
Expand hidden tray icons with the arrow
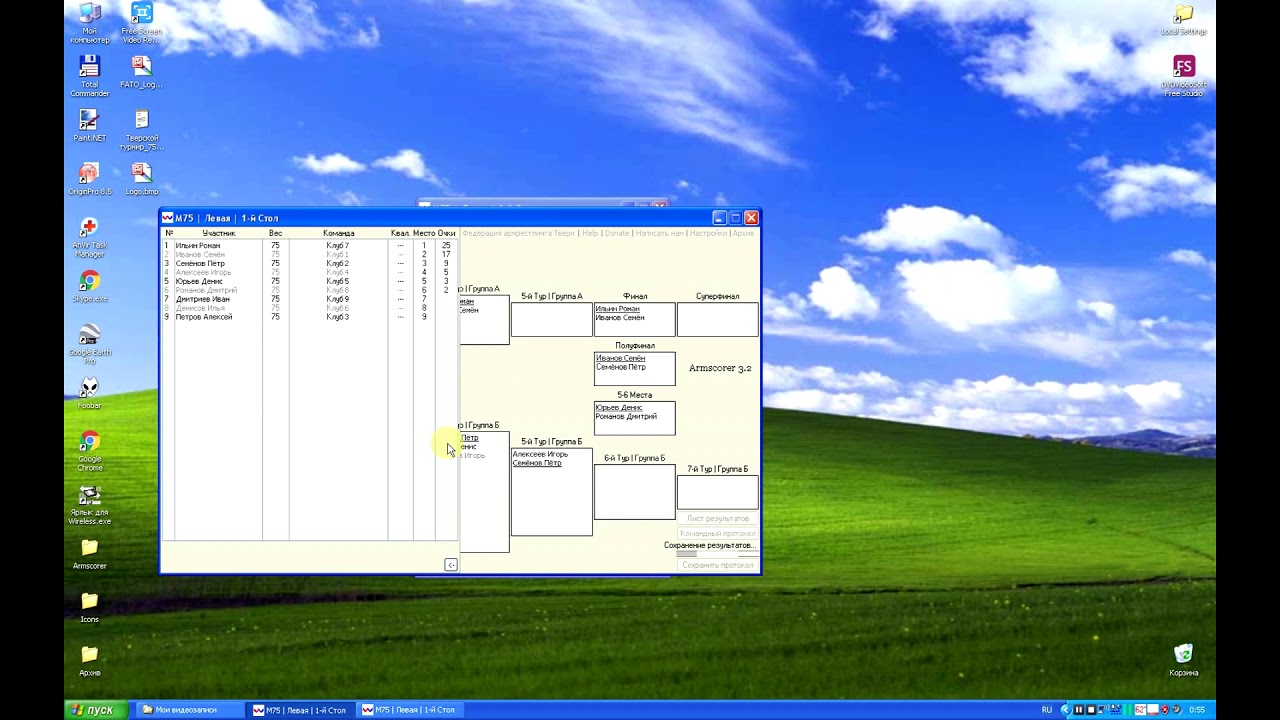pos(1065,710)
